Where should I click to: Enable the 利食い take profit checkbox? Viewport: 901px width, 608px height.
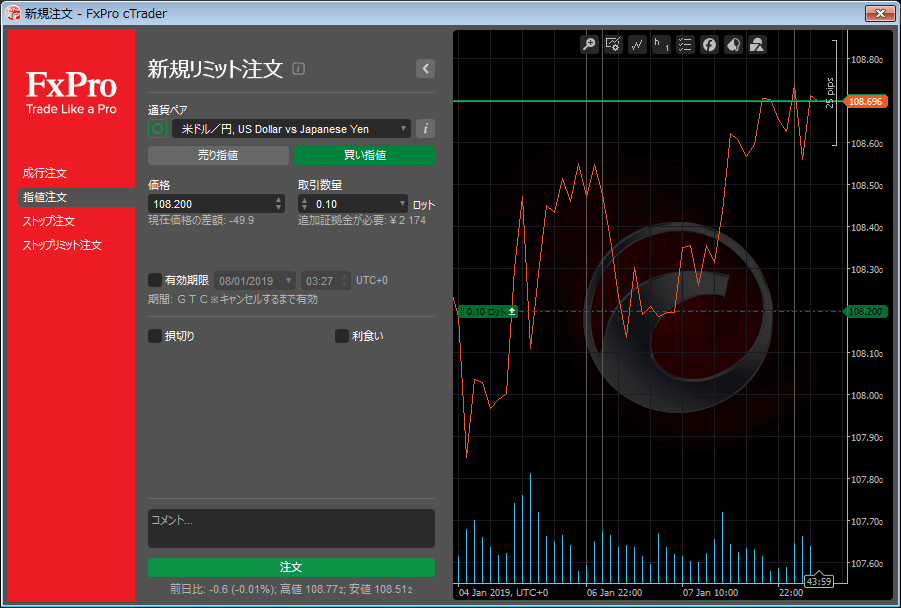(342, 336)
